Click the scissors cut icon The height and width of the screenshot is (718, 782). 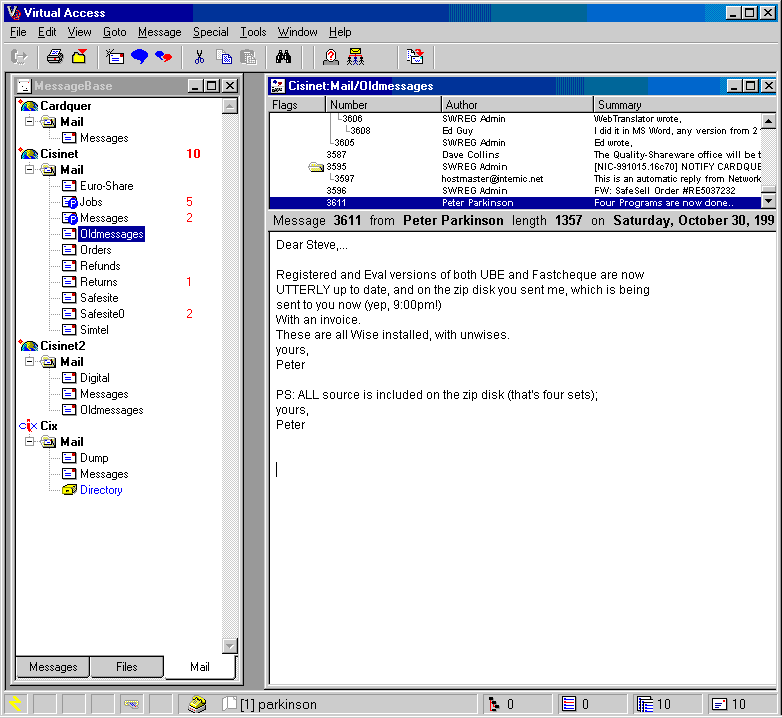click(199, 57)
